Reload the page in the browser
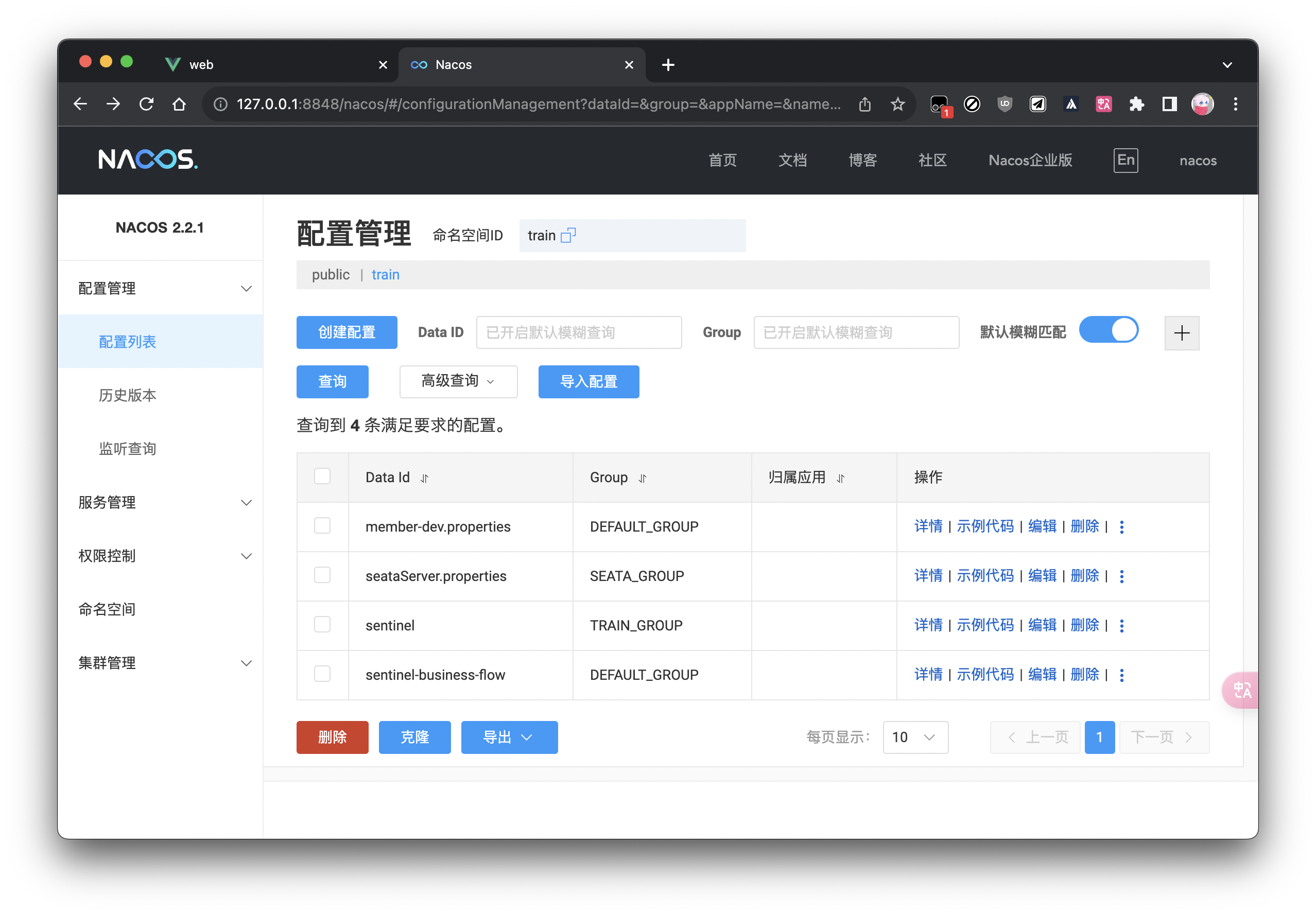 [x=147, y=104]
